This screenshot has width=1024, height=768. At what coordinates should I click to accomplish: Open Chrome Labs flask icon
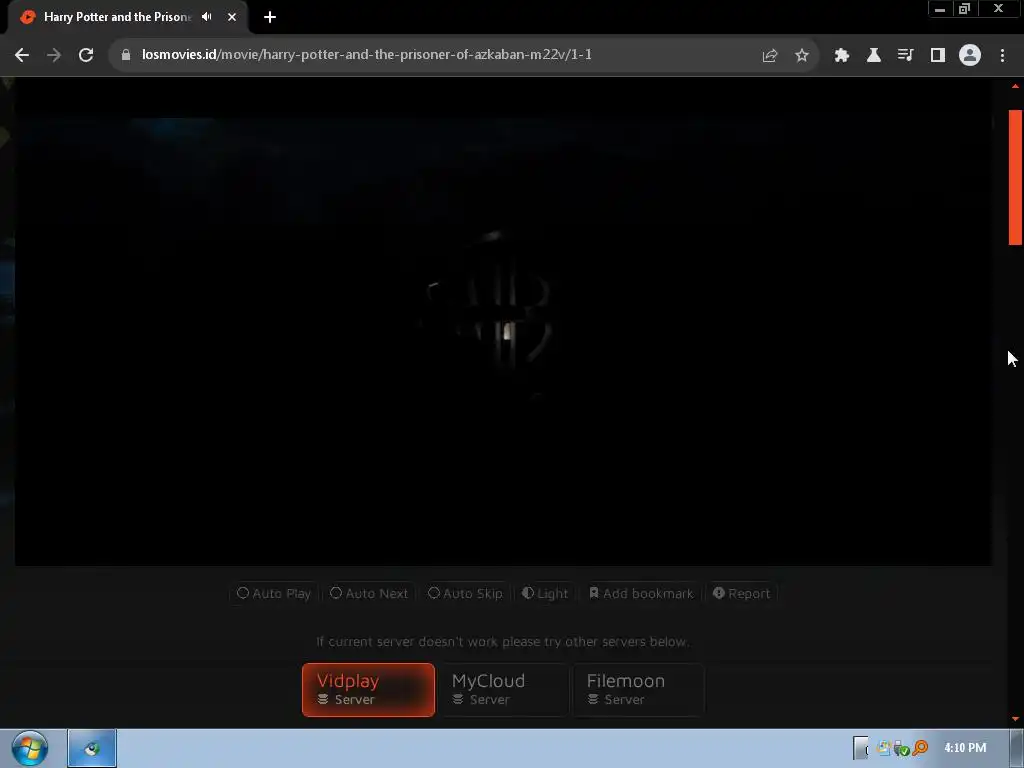[874, 56]
